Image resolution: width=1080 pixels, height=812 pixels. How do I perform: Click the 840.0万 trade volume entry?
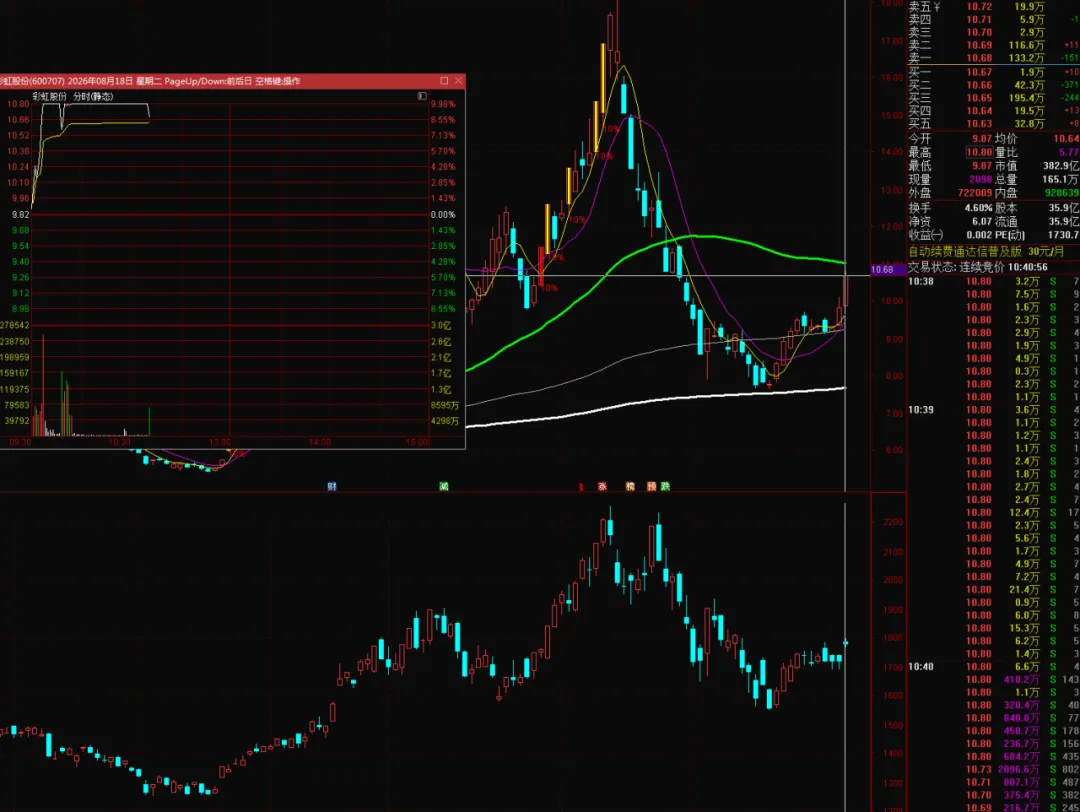click(x=1021, y=718)
